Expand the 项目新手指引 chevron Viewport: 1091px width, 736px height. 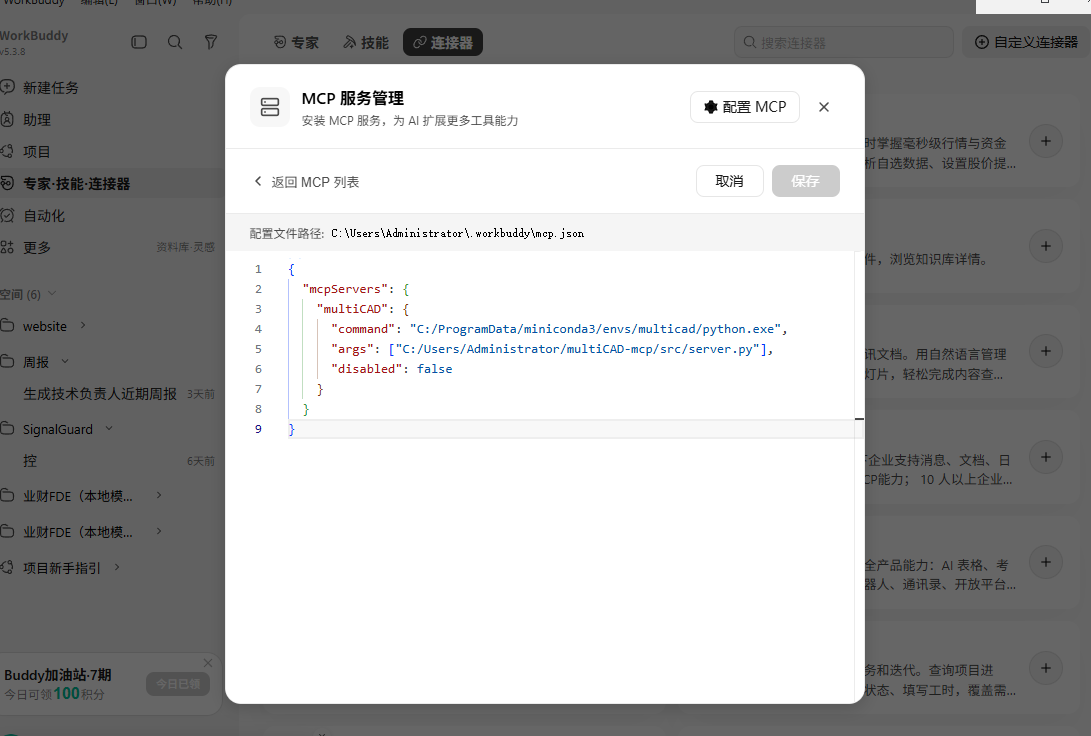coord(117,568)
